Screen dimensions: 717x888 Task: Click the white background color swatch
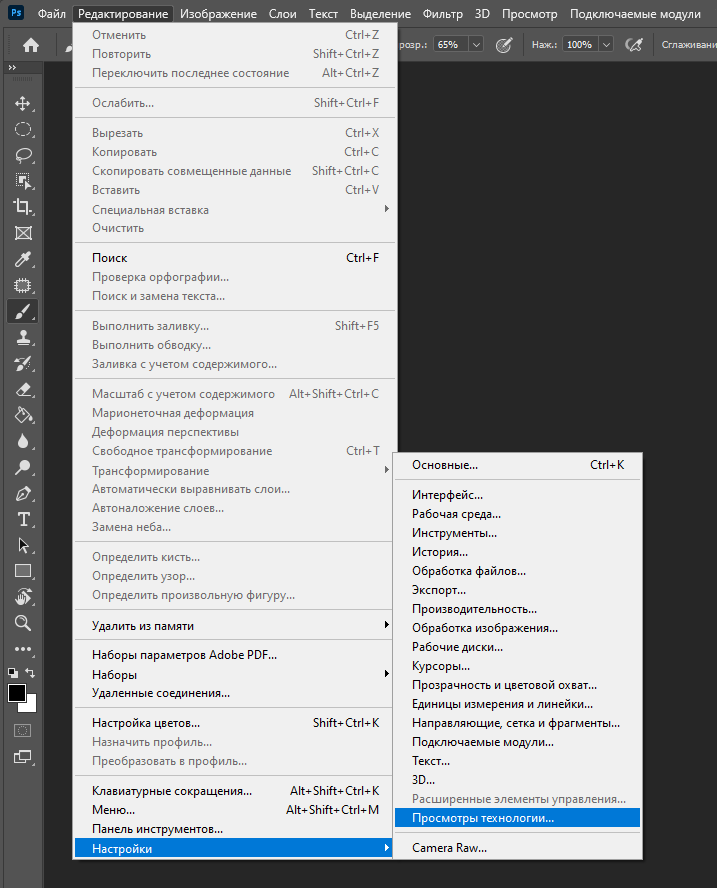(x=31, y=706)
